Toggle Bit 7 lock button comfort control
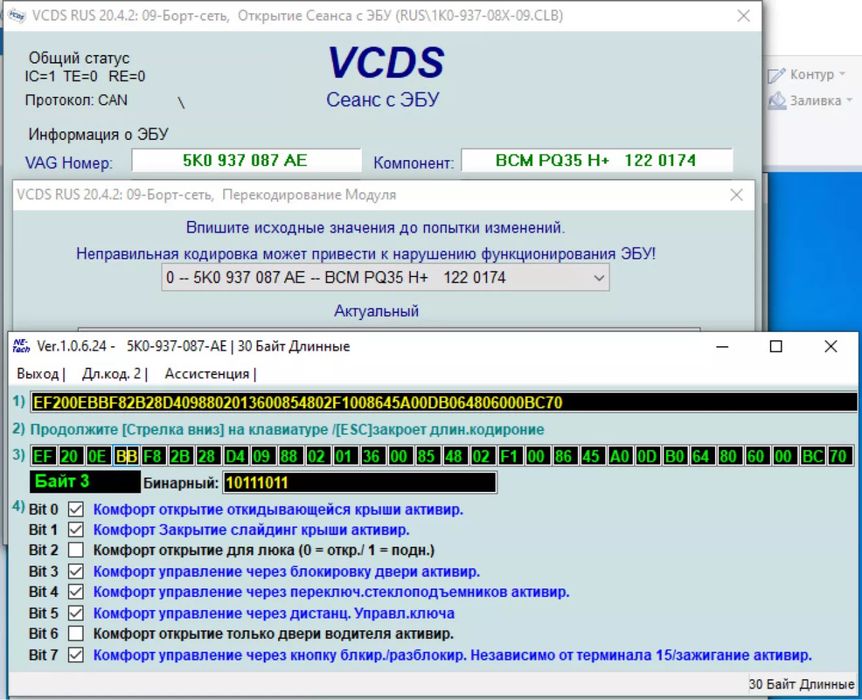The image size is (862, 700). [76, 655]
